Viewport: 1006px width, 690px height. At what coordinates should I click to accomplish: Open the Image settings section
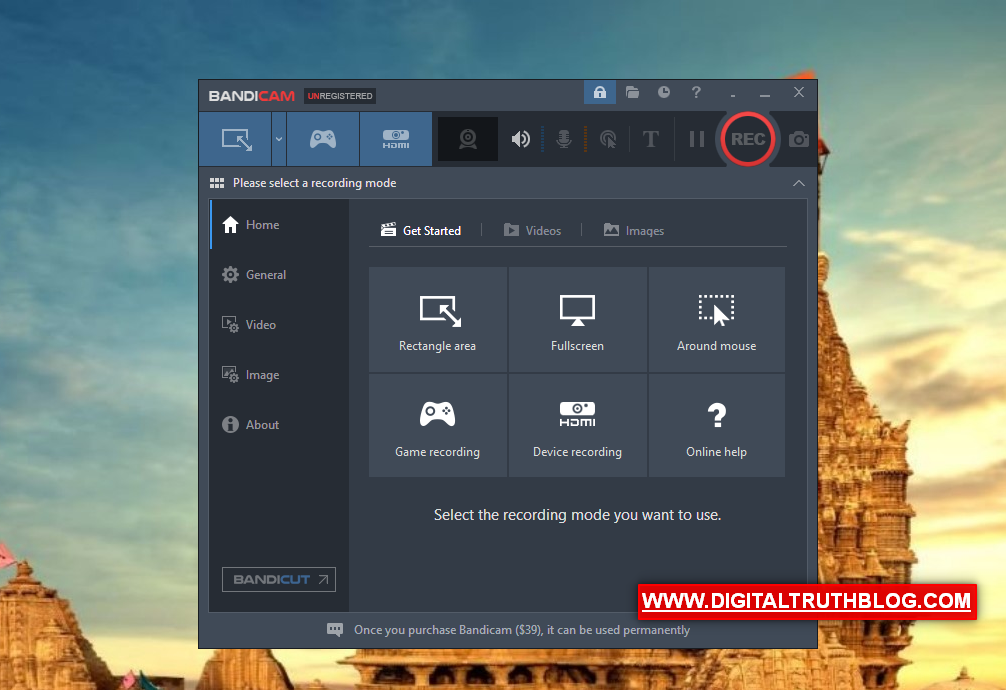click(x=280, y=375)
